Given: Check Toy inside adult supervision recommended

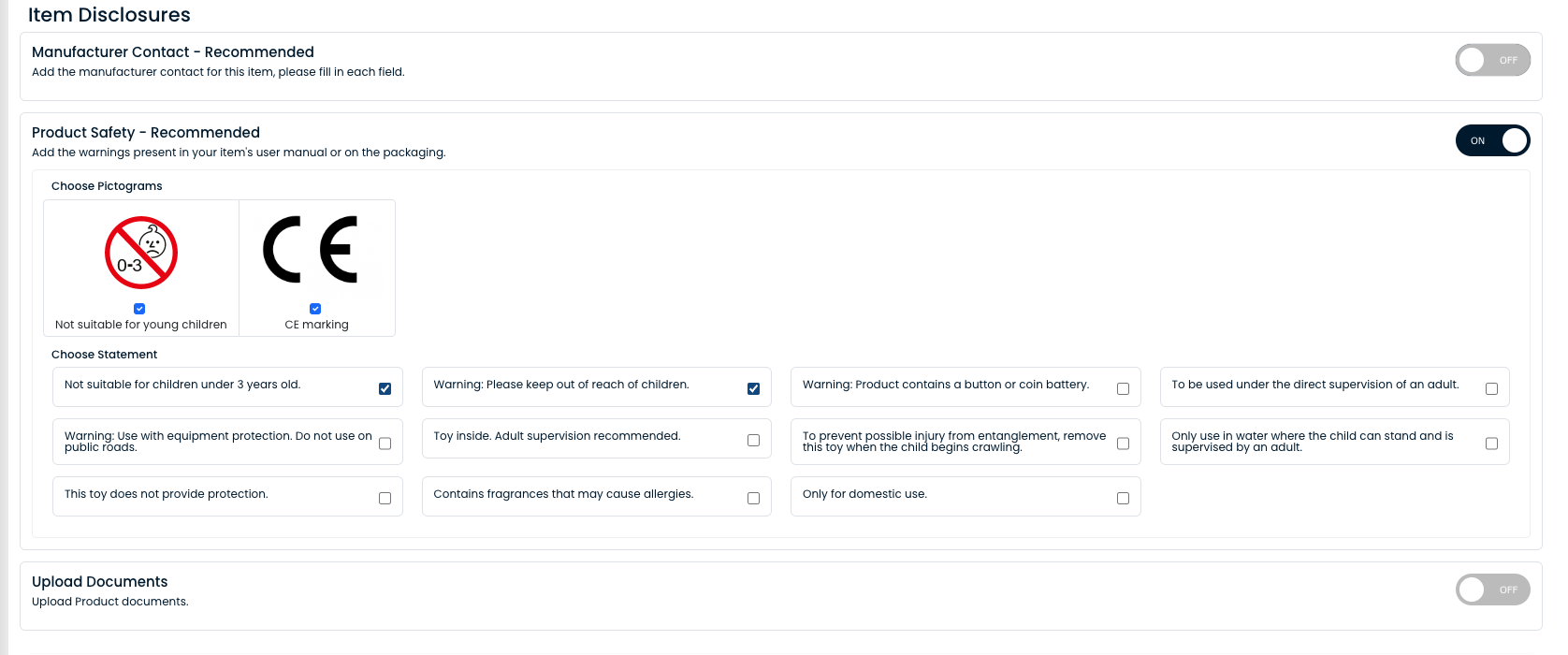Looking at the screenshot, I should (x=753, y=440).
